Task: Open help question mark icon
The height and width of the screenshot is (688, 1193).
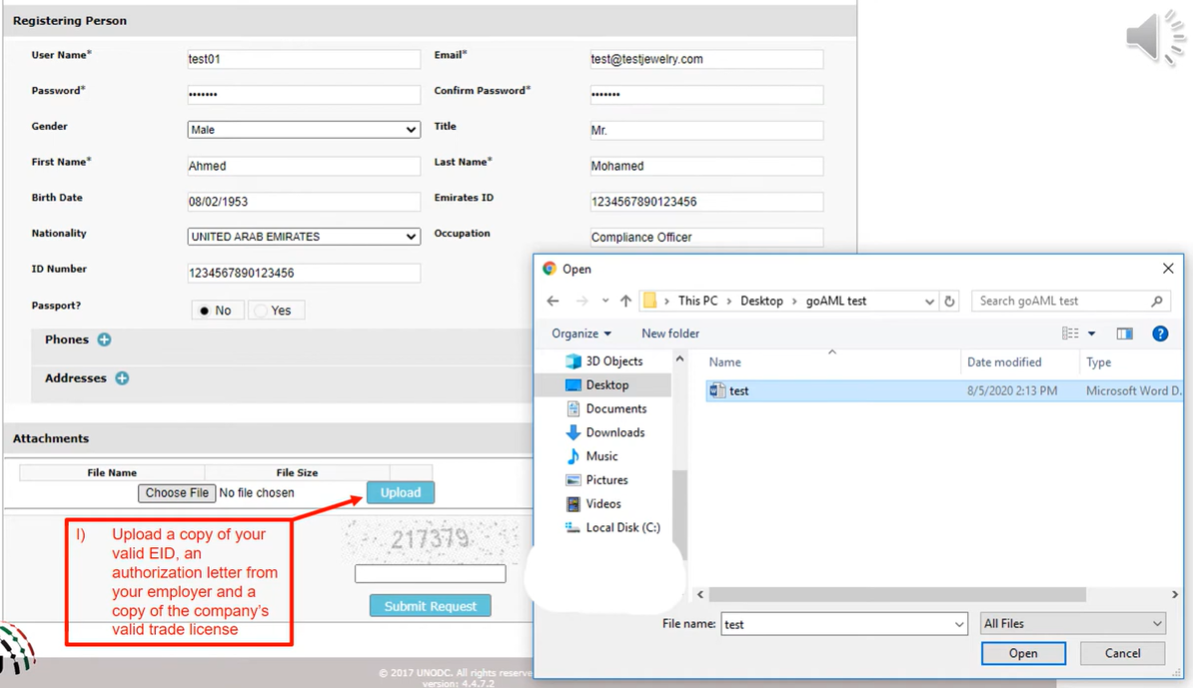Action: pyautogui.click(x=1160, y=334)
